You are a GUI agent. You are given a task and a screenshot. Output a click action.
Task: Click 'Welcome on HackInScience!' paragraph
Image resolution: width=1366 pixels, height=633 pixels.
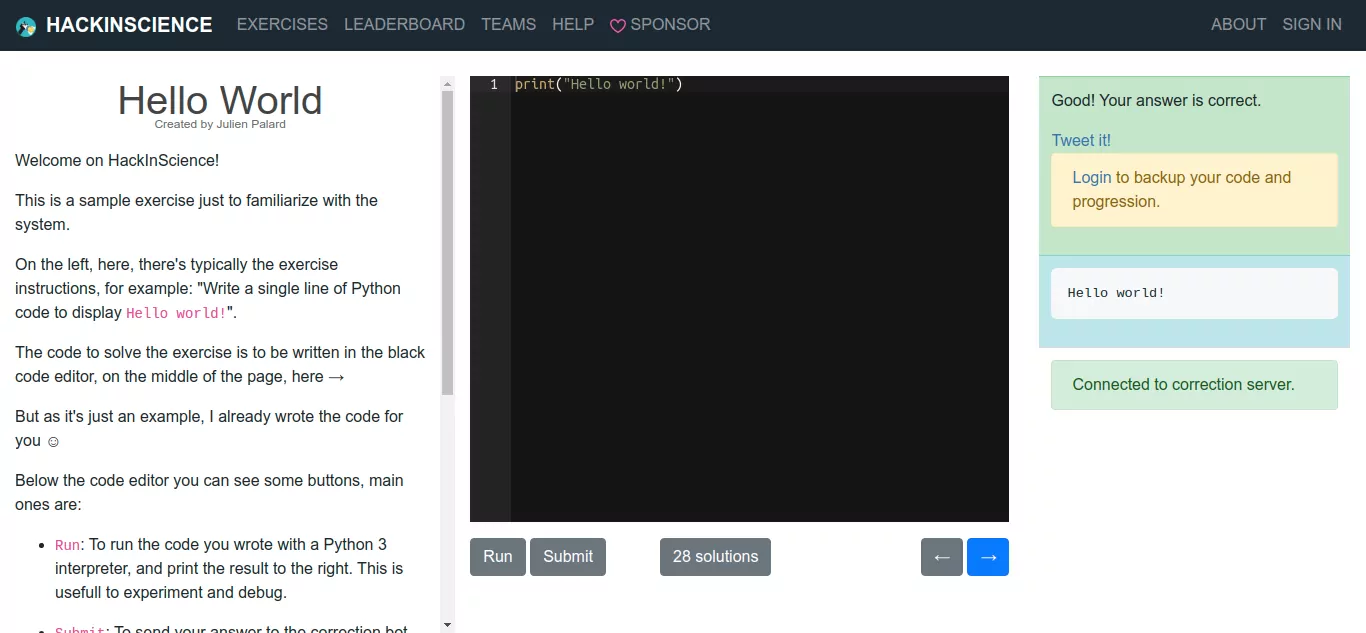point(117,161)
